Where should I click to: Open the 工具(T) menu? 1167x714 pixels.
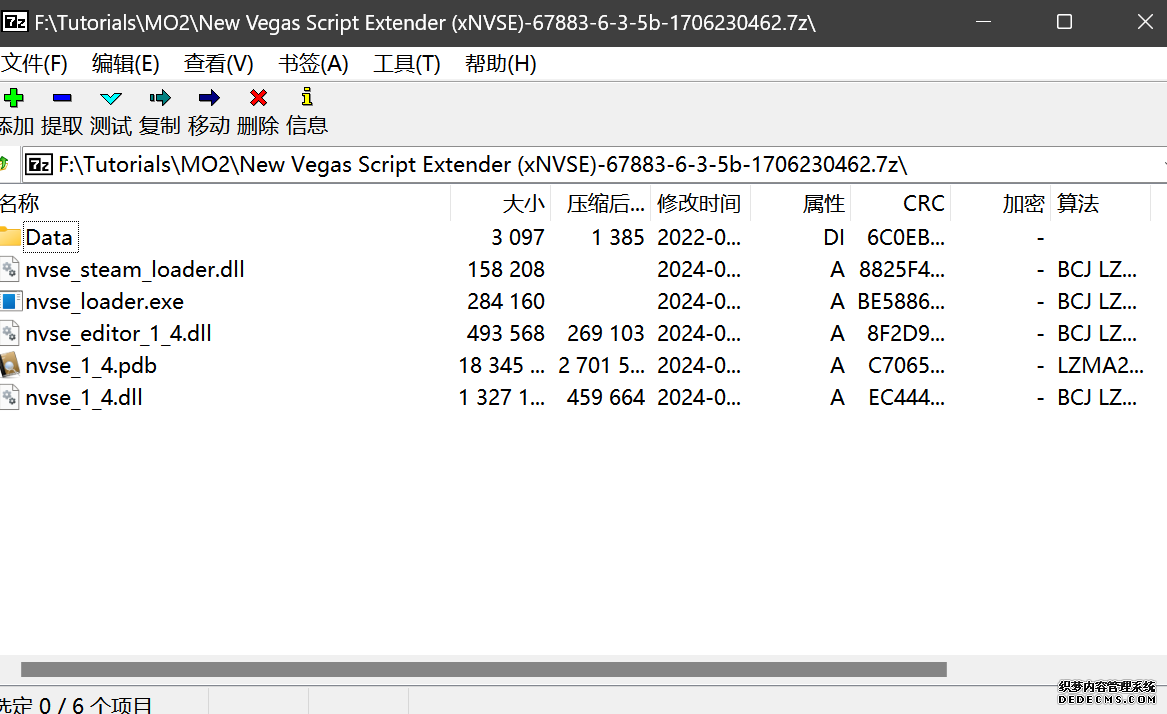coord(406,64)
